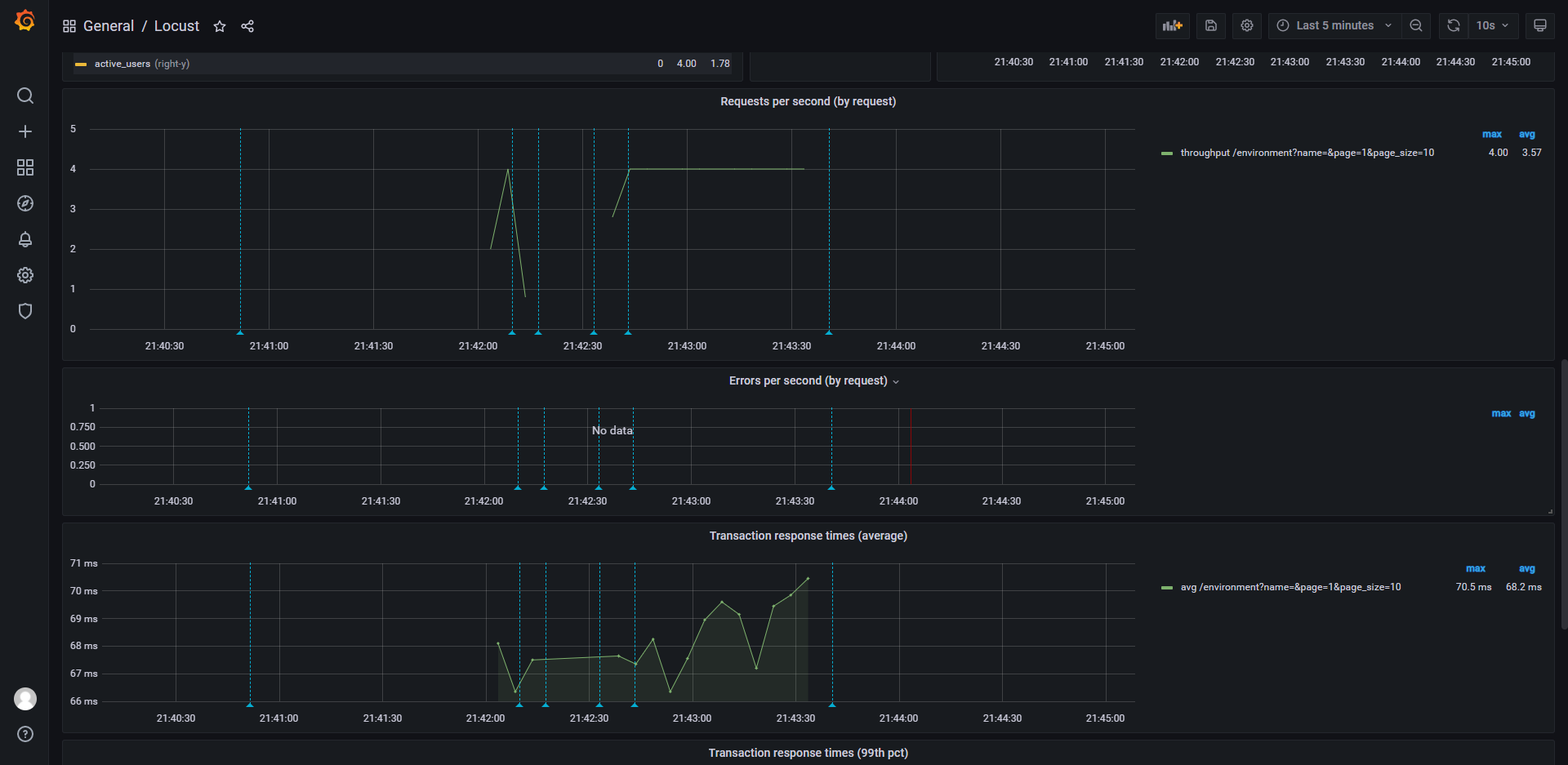Screen dimensions: 1568x765
Task: Open the 10s refresh interval dropdown
Action: (x=1493, y=25)
